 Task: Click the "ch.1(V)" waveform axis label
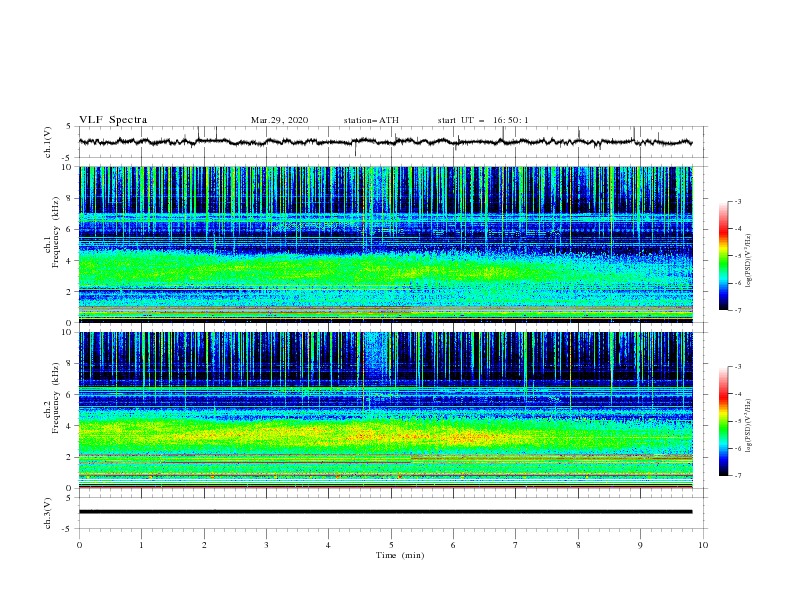(48, 142)
